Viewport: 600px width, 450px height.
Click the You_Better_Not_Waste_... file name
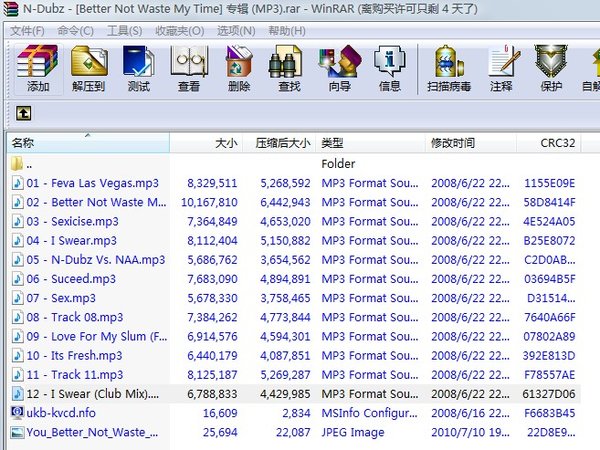coord(92,432)
